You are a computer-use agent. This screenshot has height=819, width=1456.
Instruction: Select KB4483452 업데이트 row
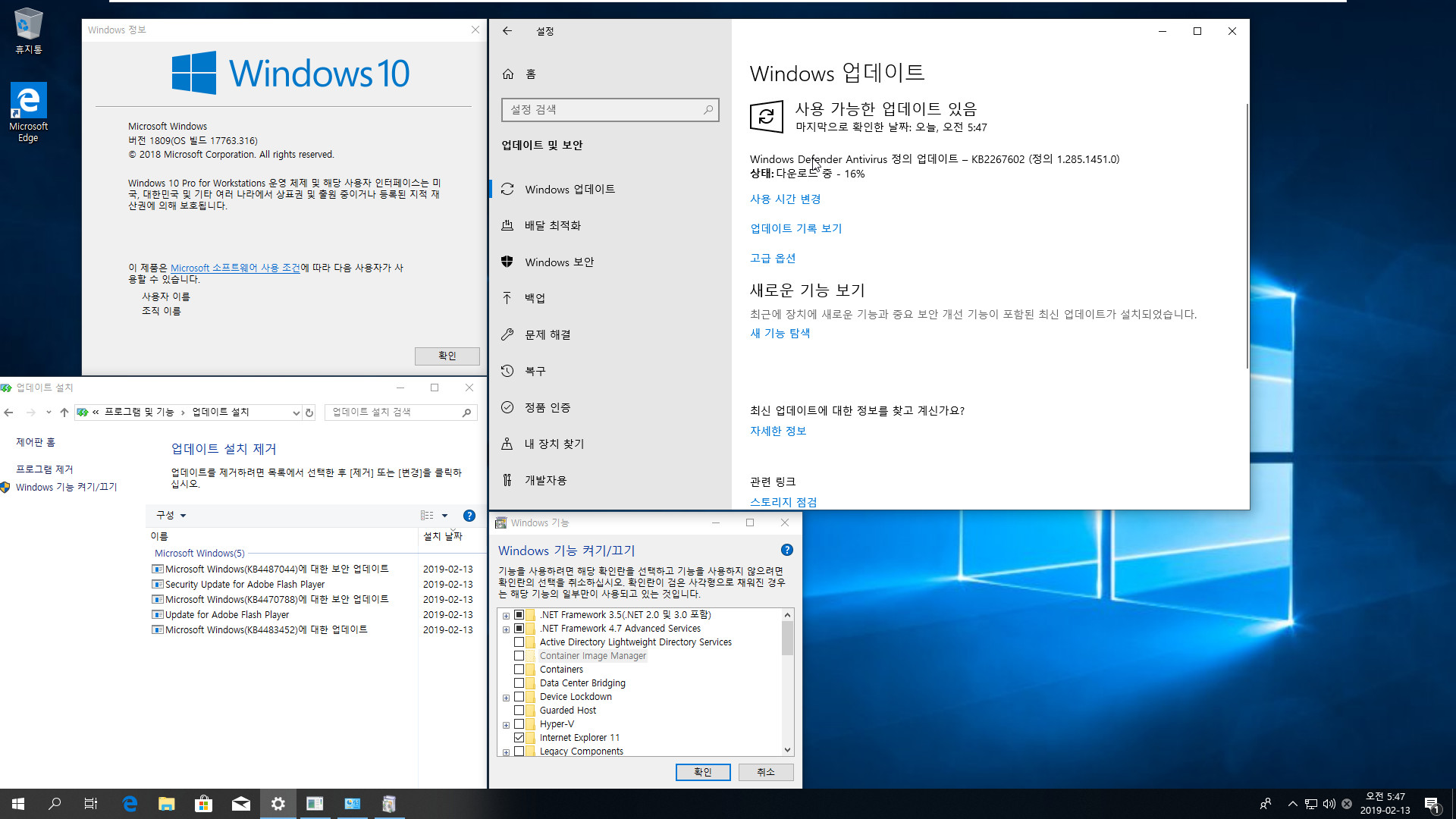[x=312, y=629]
